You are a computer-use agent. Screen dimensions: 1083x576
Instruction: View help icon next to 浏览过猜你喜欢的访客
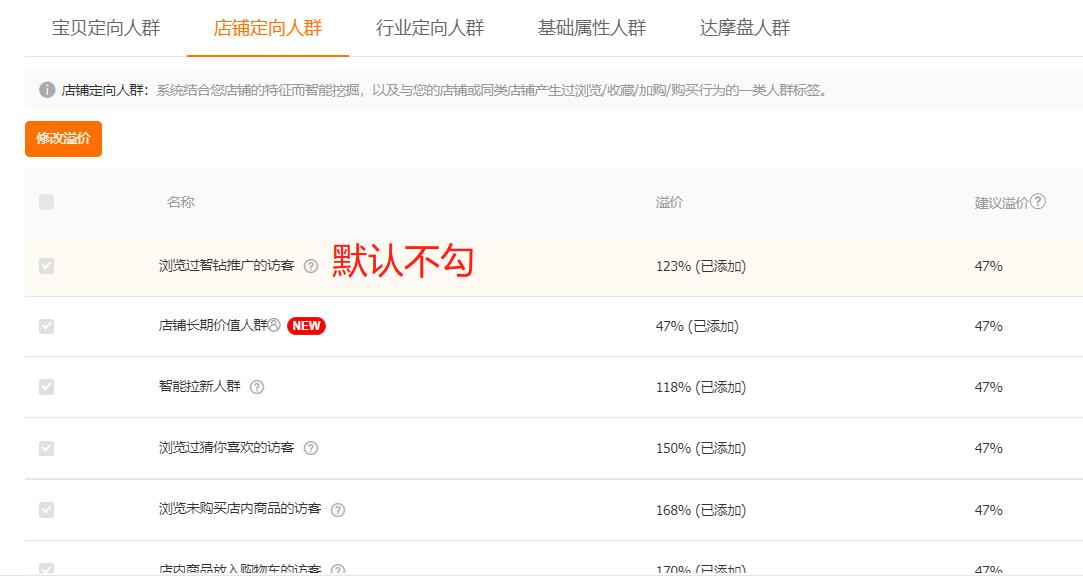(x=312, y=448)
